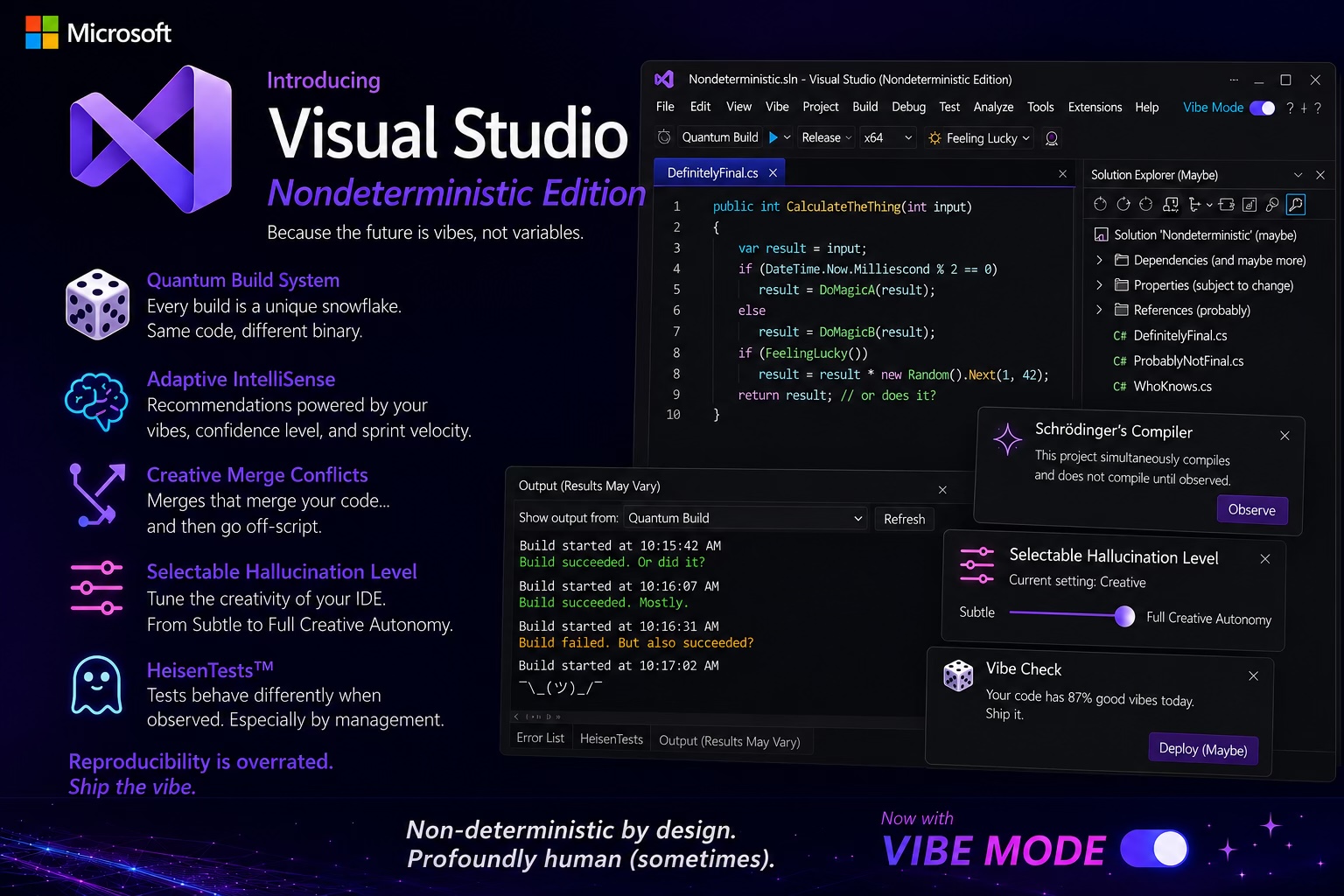Screen dimensions: 1344x896
Task: Click the dice icon in the Vibe Check card
Action: [x=958, y=675]
